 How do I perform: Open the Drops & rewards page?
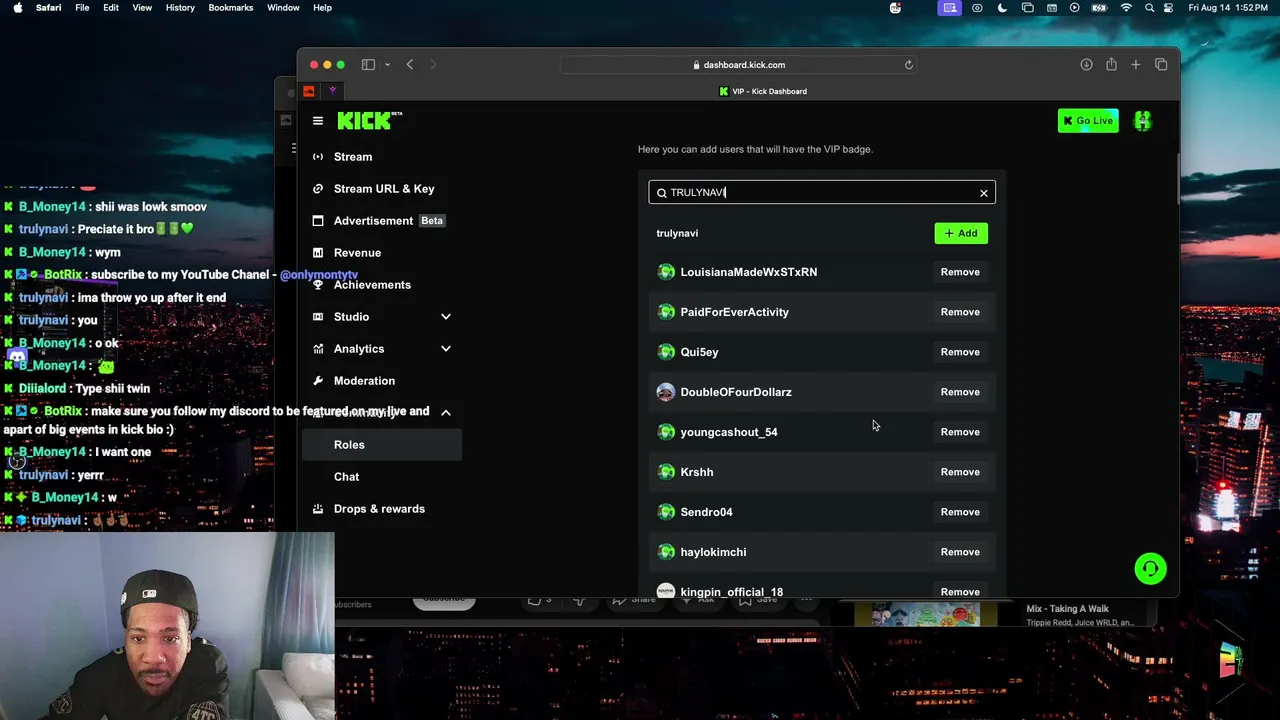pyautogui.click(x=379, y=509)
